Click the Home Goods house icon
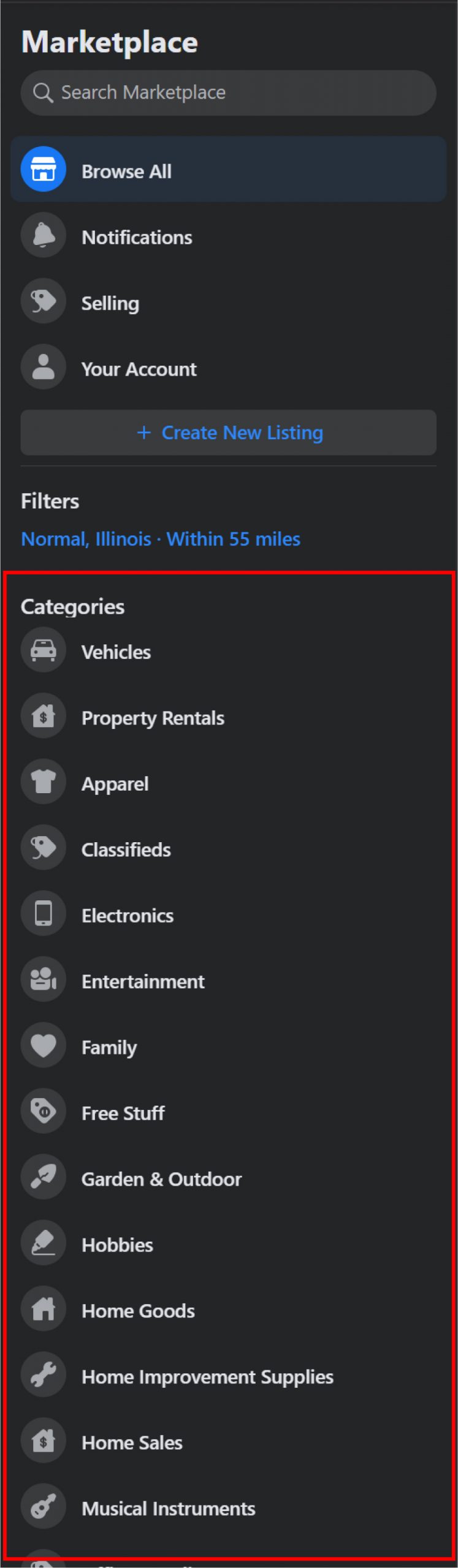Viewport: 458px width, 1568px height. (x=43, y=1308)
